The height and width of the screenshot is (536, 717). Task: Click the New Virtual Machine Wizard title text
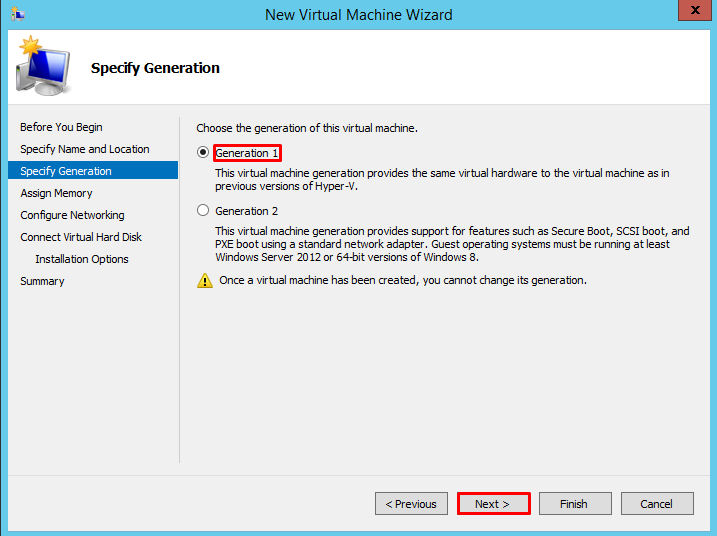point(358,15)
